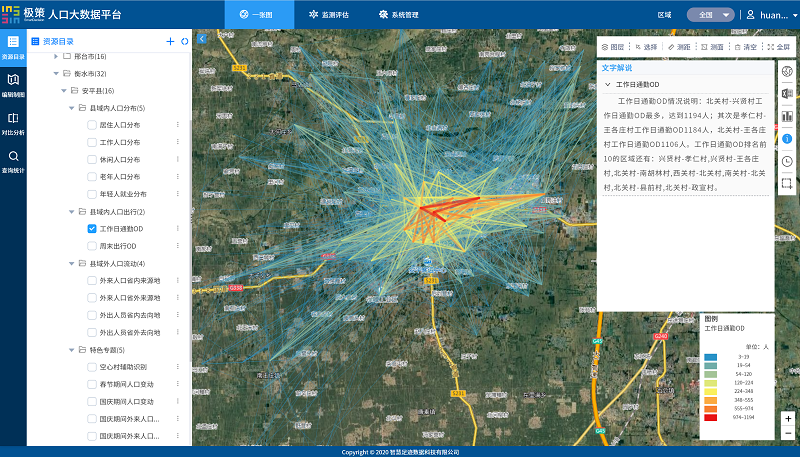Open the 编辑制图 sidebar tool

point(13,84)
